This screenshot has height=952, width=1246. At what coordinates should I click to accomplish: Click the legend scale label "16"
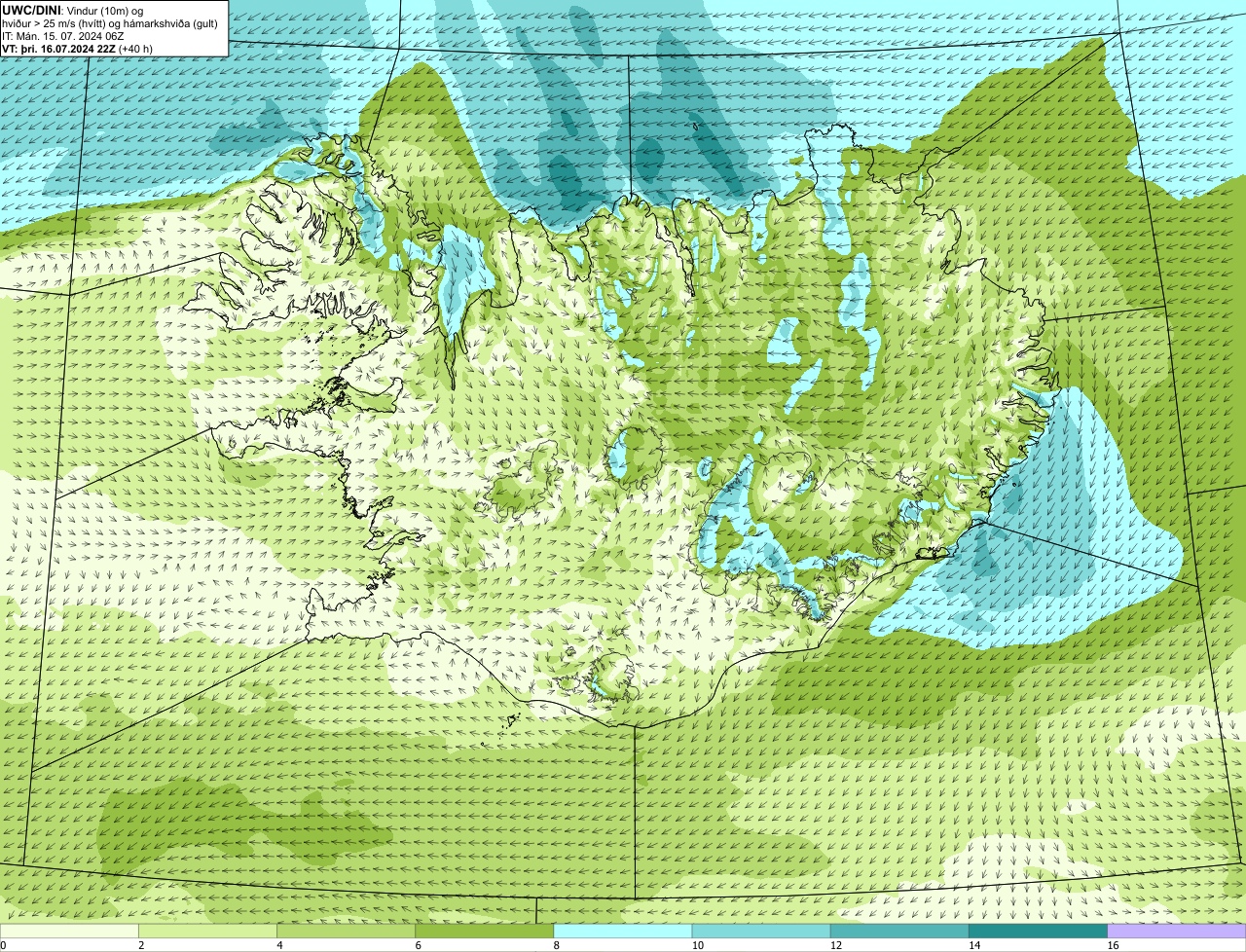click(x=1113, y=945)
